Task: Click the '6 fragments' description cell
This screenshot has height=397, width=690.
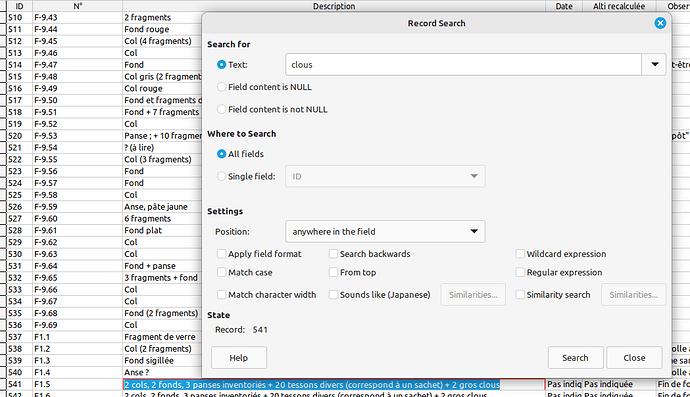Action: [x=162, y=219]
